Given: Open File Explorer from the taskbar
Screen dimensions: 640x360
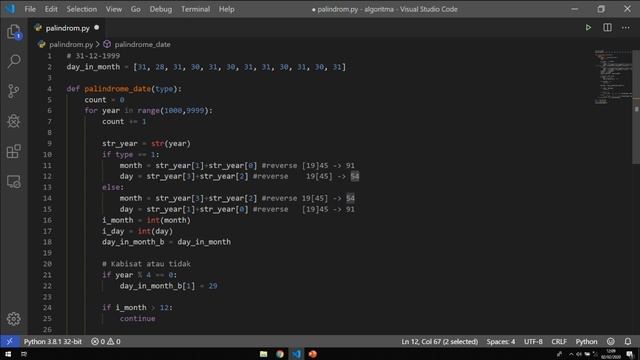Looking at the screenshot, I should 263,354.
